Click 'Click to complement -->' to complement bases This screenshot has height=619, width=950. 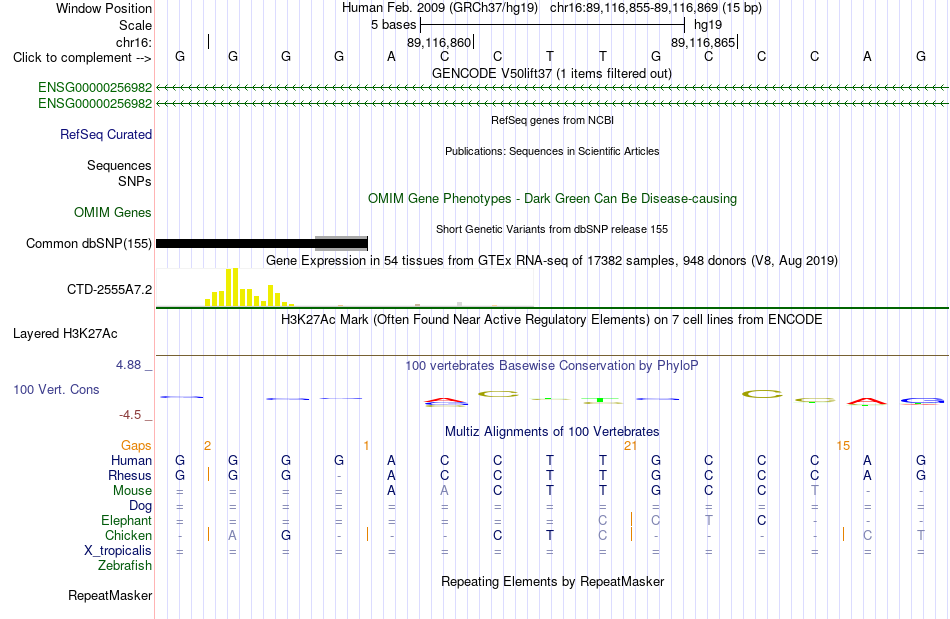[x=82, y=58]
